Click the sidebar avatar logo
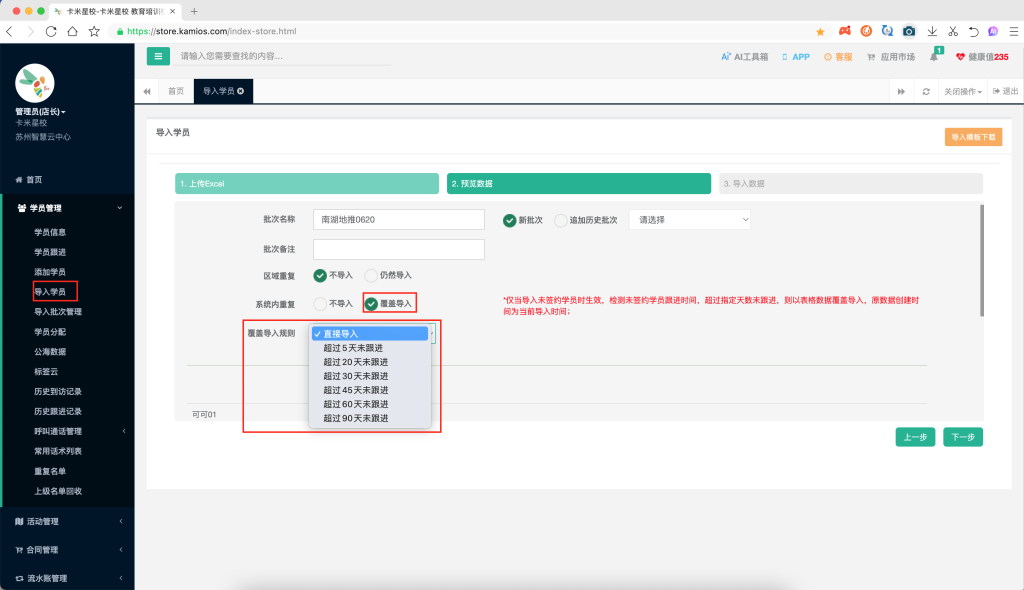Viewport: 1024px width, 590px height. [35, 83]
